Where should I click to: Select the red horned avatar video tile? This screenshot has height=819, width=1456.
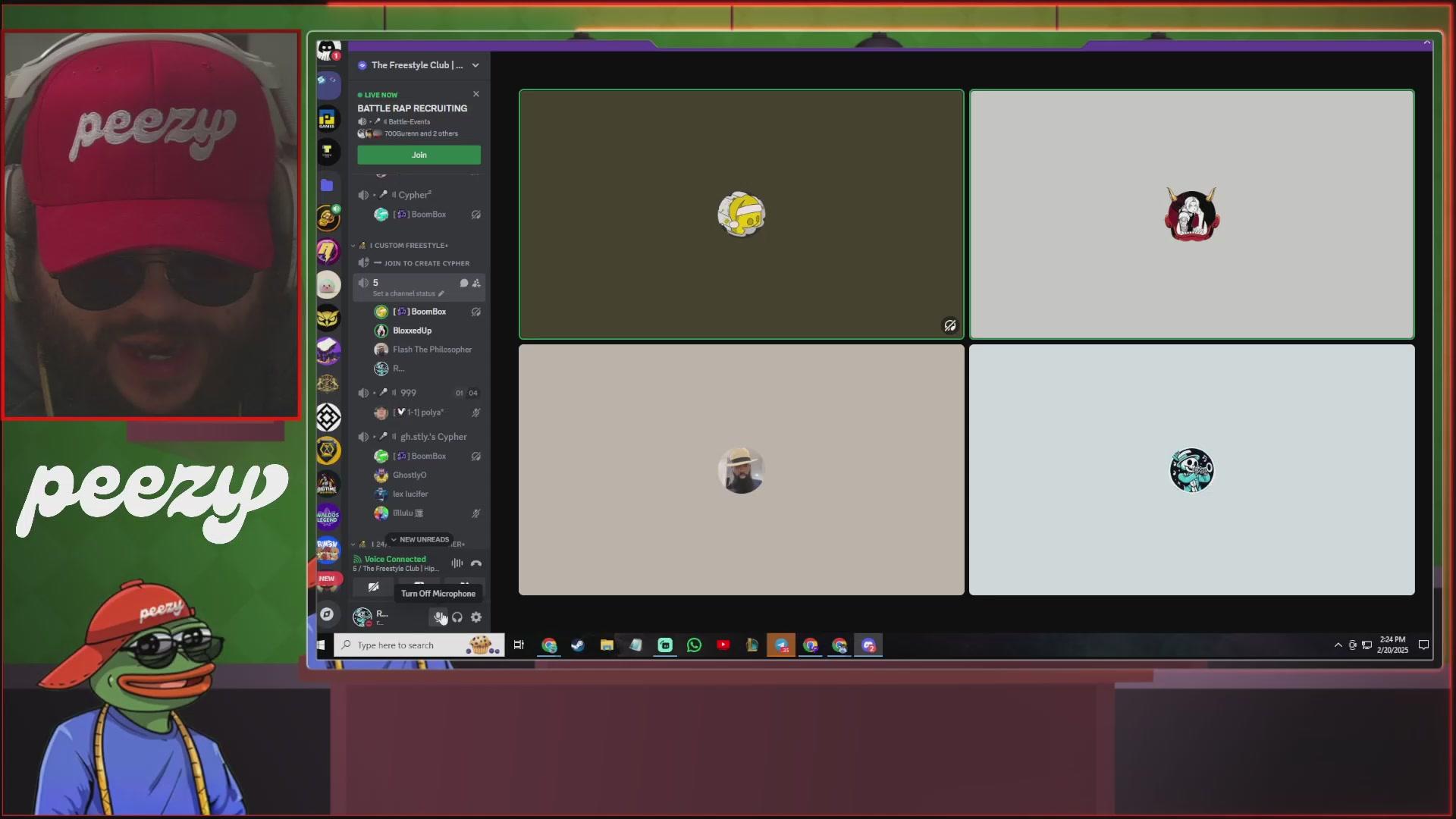coord(1191,214)
